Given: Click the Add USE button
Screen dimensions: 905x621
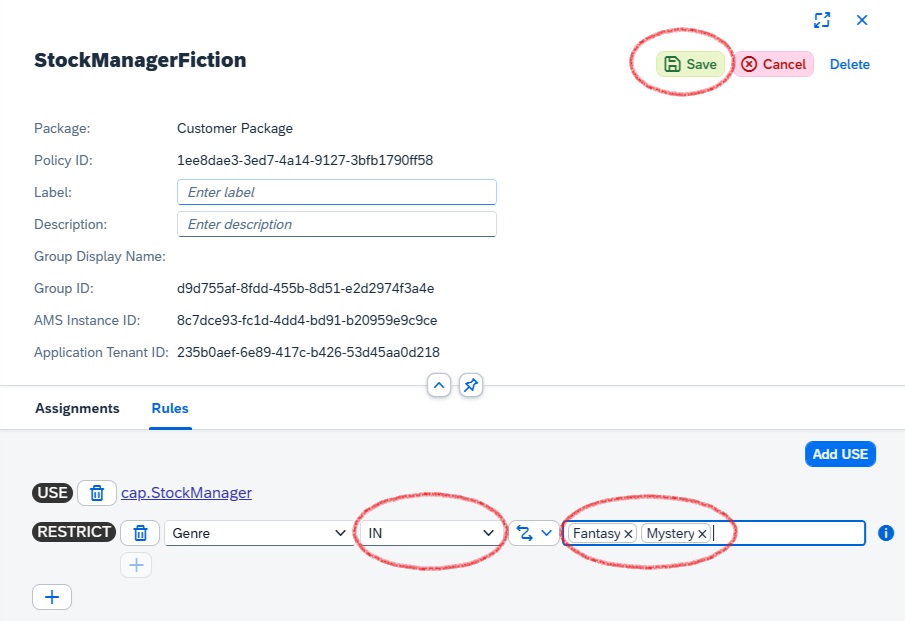Looking at the screenshot, I should click(840, 453).
